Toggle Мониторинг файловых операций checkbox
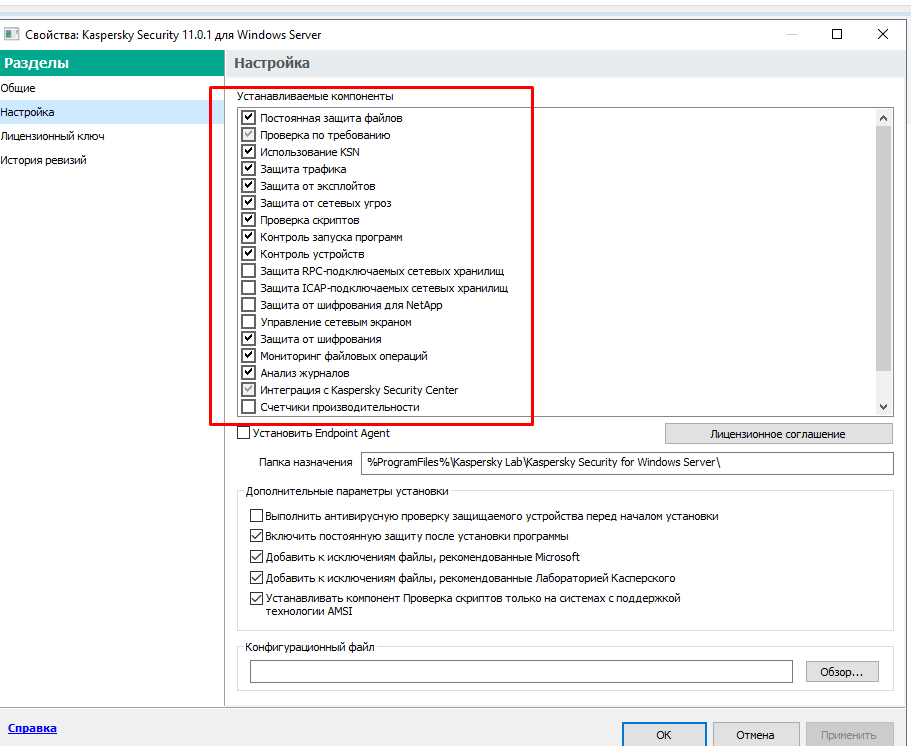Screen dimensions: 911x746 [248, 356]
